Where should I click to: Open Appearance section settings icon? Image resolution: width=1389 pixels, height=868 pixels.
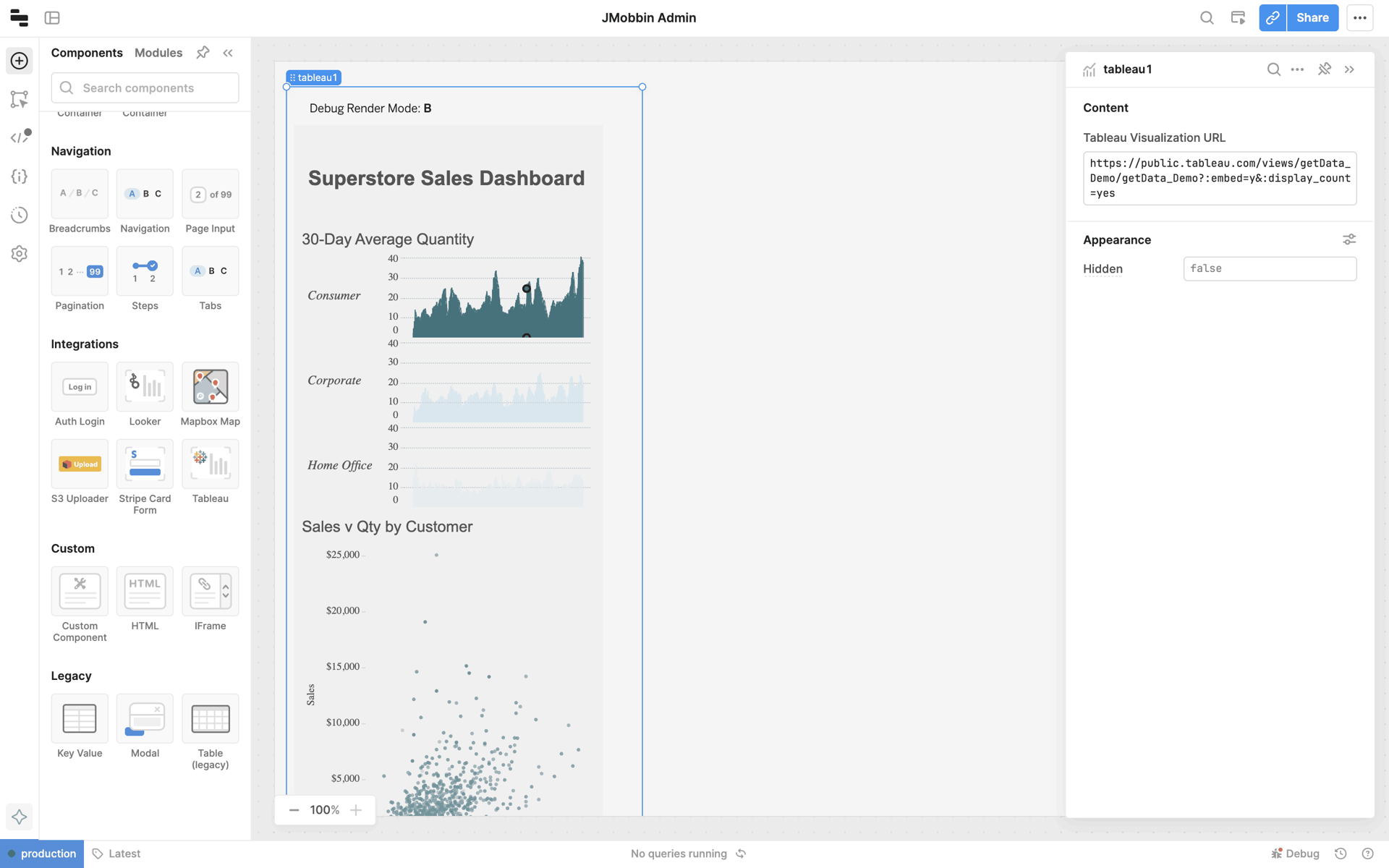[x=1349, y=239]
